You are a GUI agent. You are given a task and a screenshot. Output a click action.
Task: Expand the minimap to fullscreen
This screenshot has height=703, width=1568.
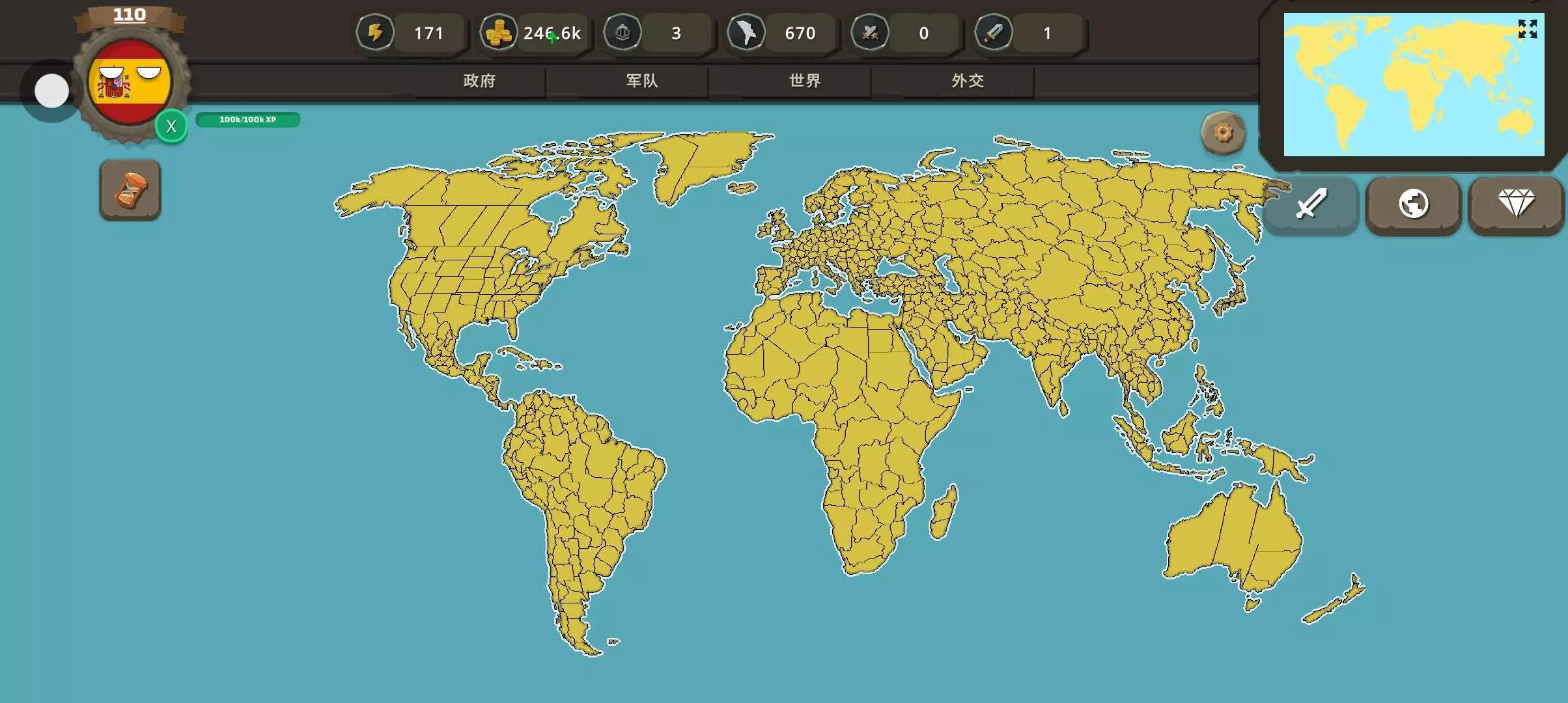tap(1527, 29)
